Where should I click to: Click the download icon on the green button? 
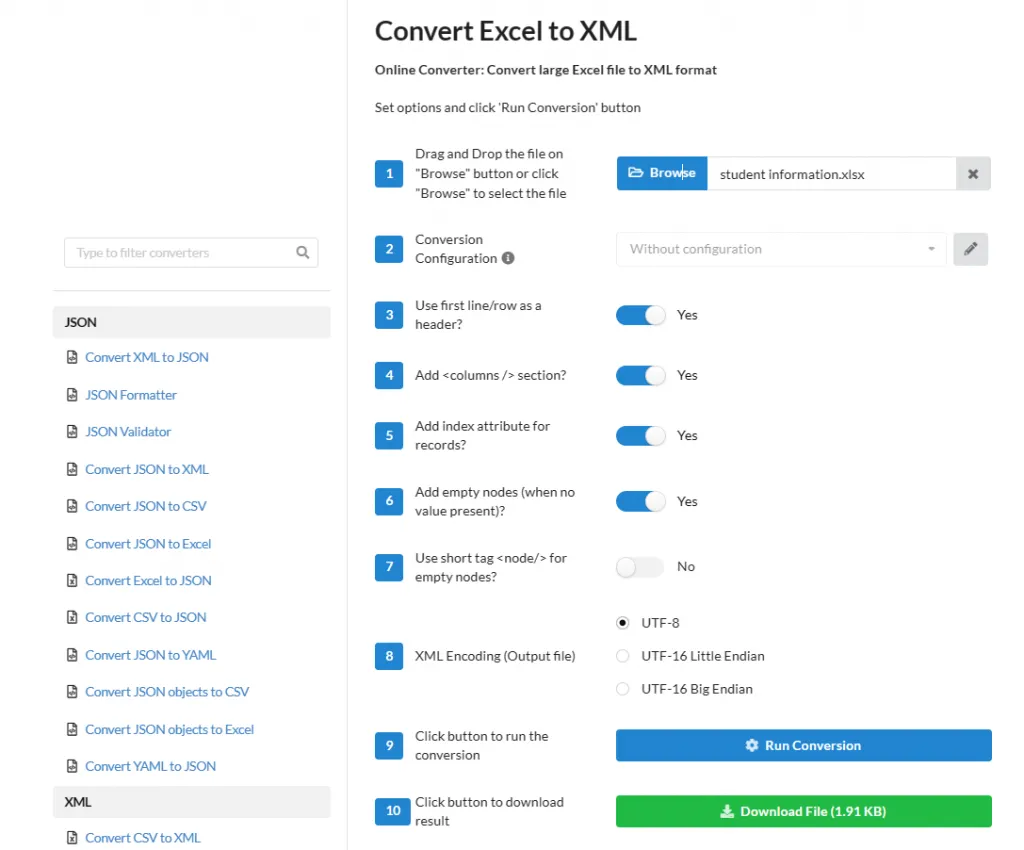click(x=729, y=811)
